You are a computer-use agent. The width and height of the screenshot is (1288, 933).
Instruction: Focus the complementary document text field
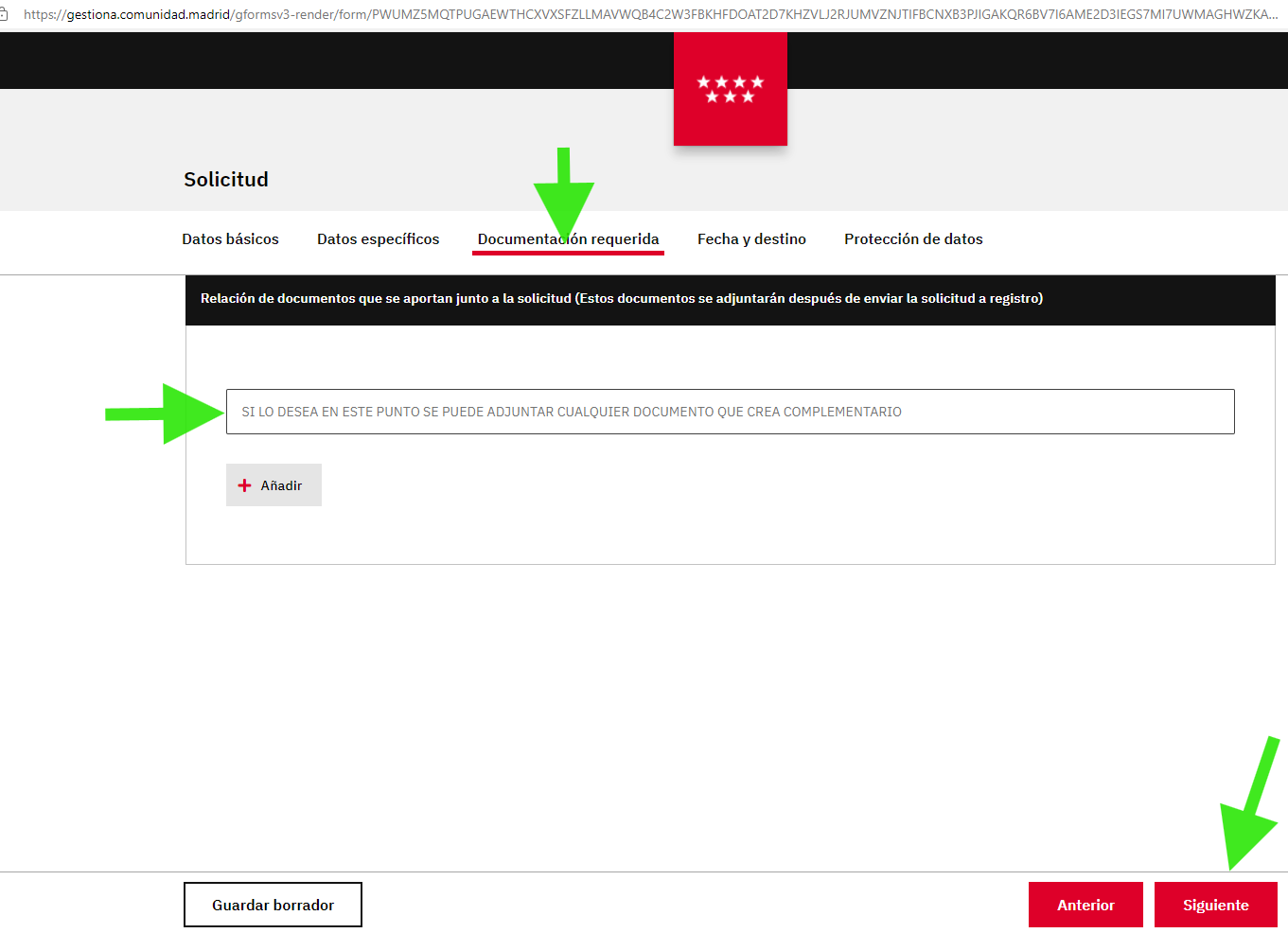click(730, 412)
